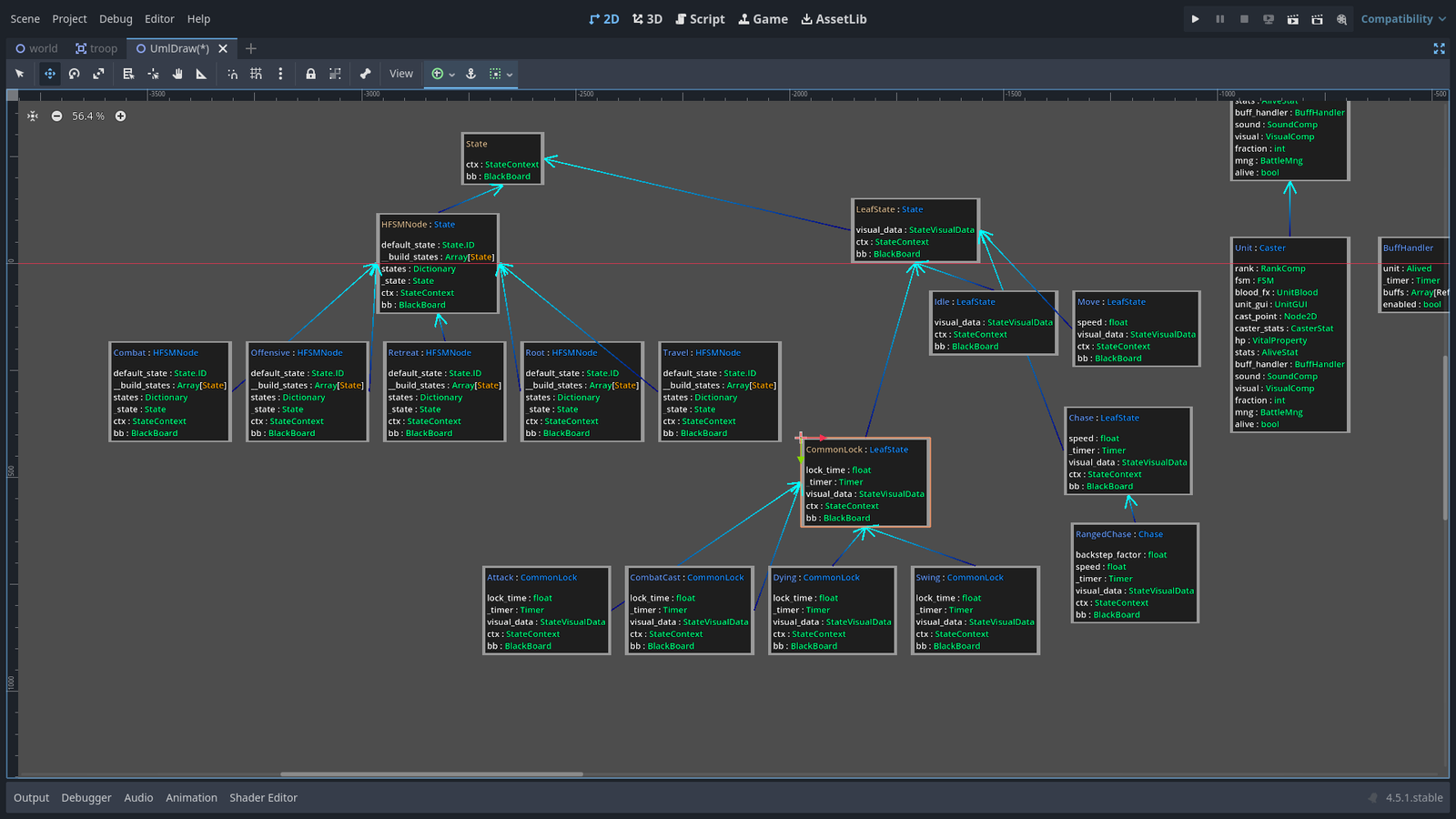This screenshot has width=1456, height=819.
Task: Select the Rotate mode tool
Action: pyautogui.click(x=75, y=74)
